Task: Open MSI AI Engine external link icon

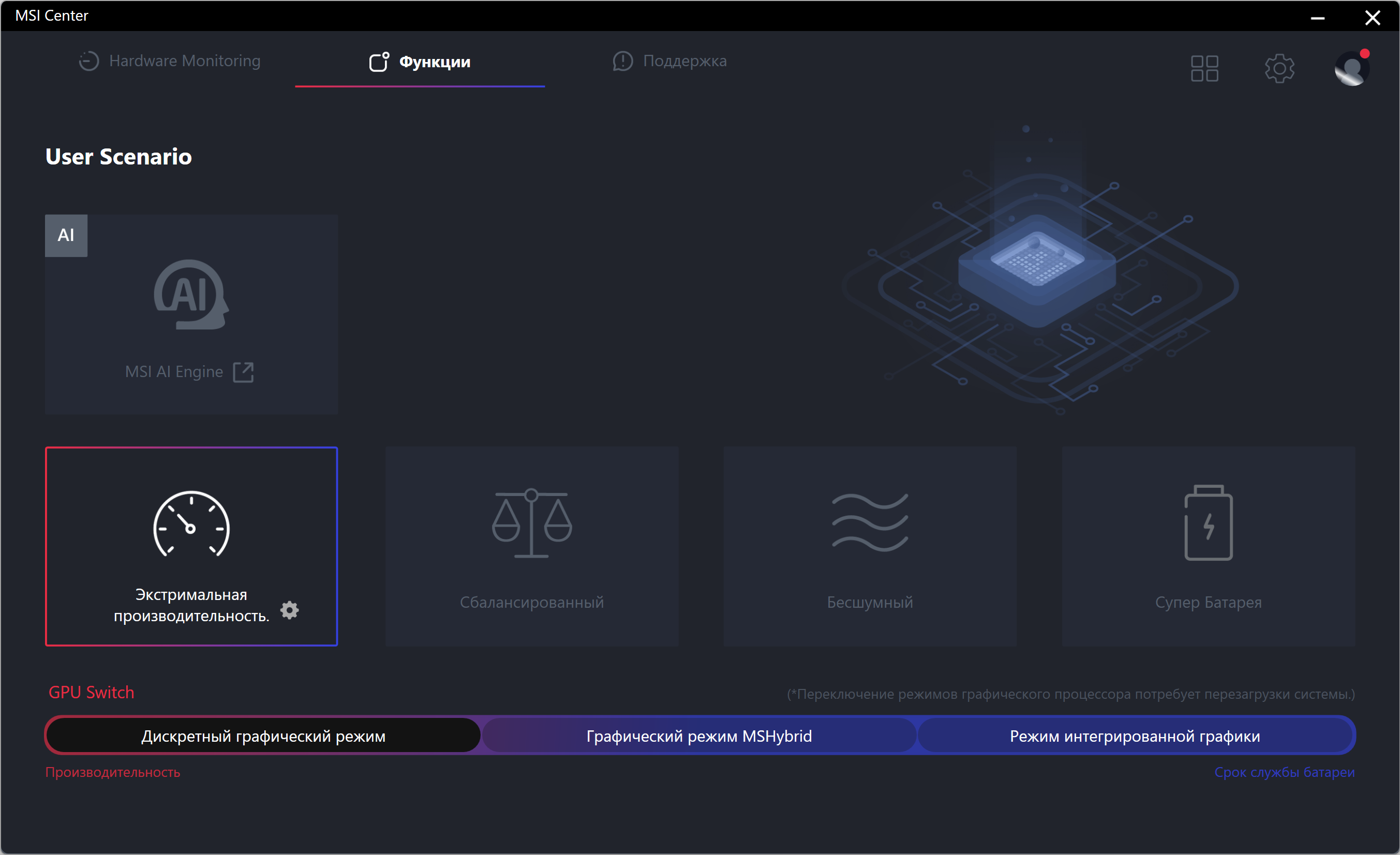Action: tap(243, 372)
